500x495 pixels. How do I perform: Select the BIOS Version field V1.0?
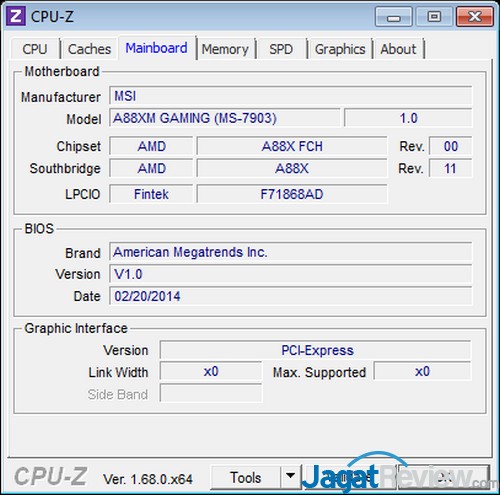point(290,274)
